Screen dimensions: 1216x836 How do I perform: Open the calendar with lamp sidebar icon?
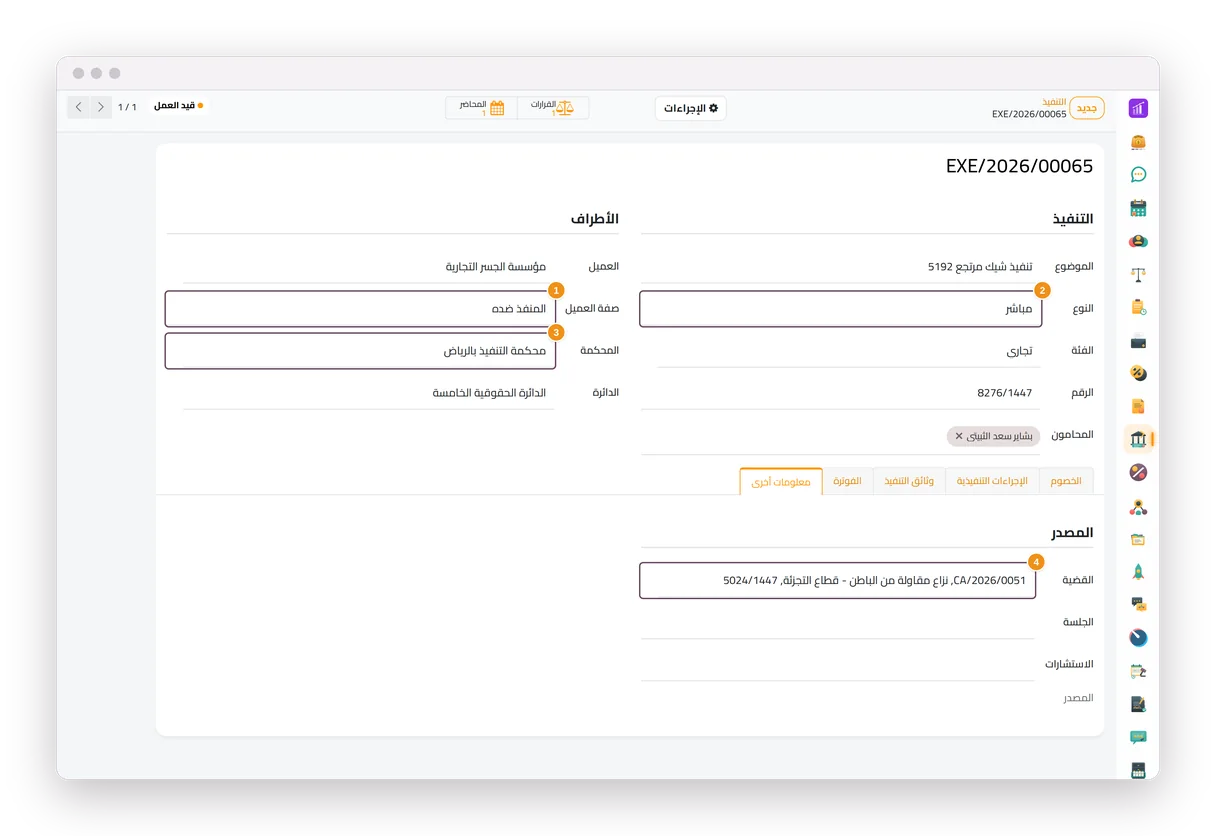pos(1138,671)
